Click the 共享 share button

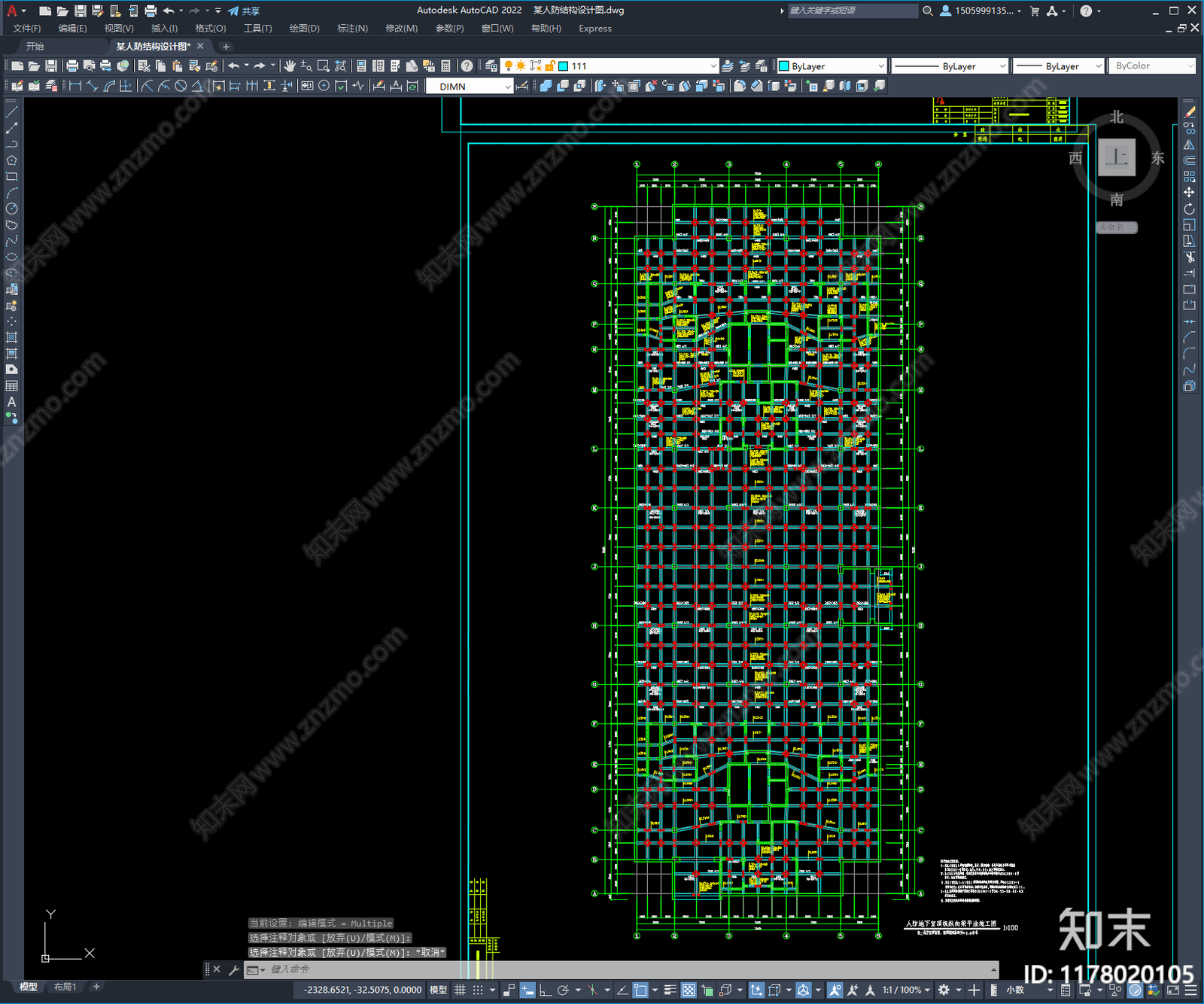[244, 11]
